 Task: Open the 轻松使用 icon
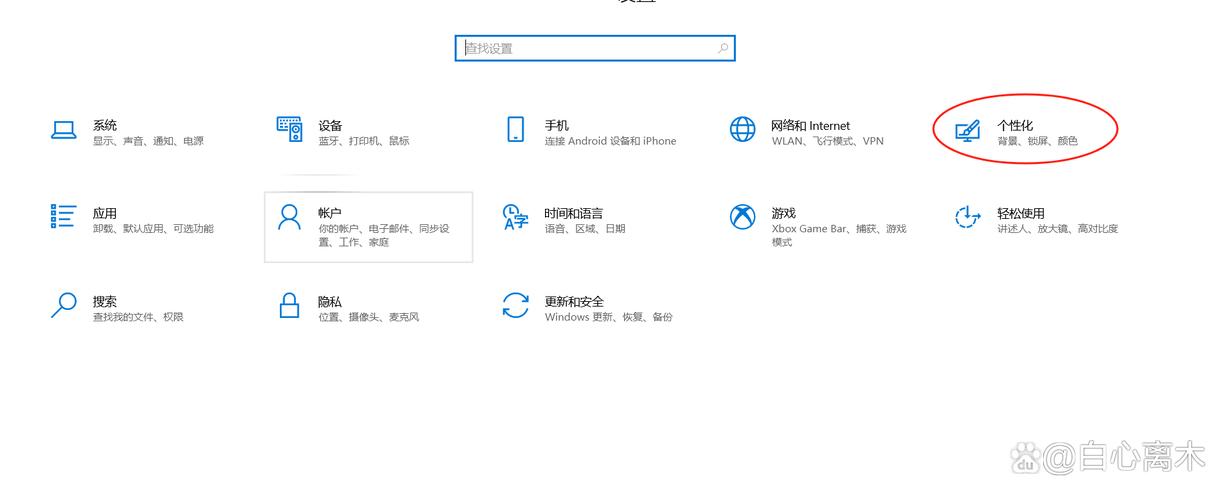point(967,217)
